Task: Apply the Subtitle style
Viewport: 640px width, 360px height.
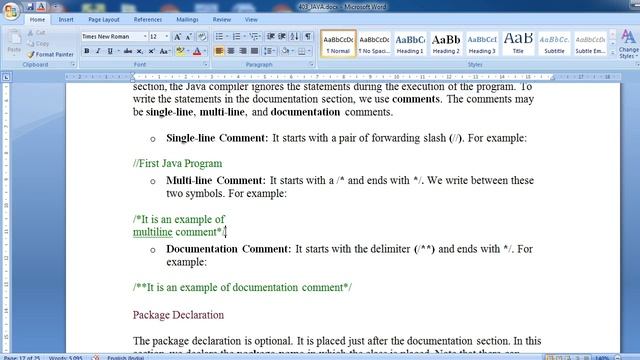Action: [x=554, y=43]
